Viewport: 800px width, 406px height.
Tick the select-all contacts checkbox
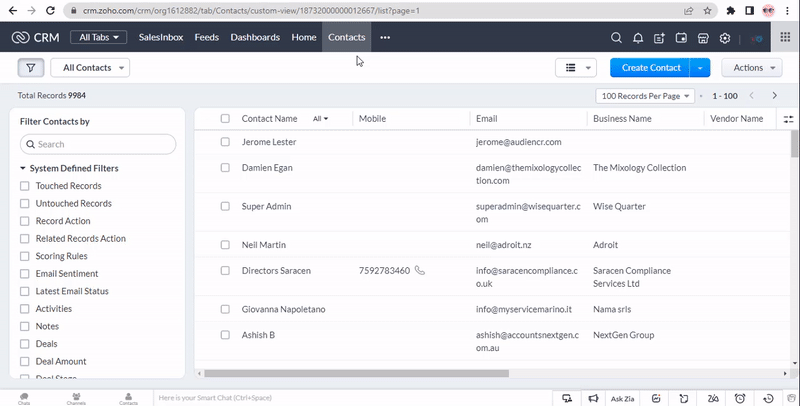(225, 118)
